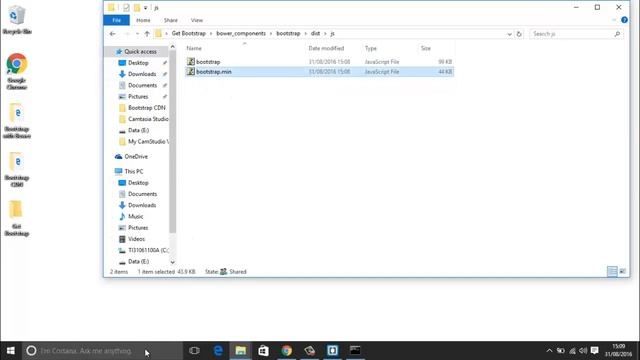Show hidden system tray icons
The image size is (640, 360).
coord(549,351)
